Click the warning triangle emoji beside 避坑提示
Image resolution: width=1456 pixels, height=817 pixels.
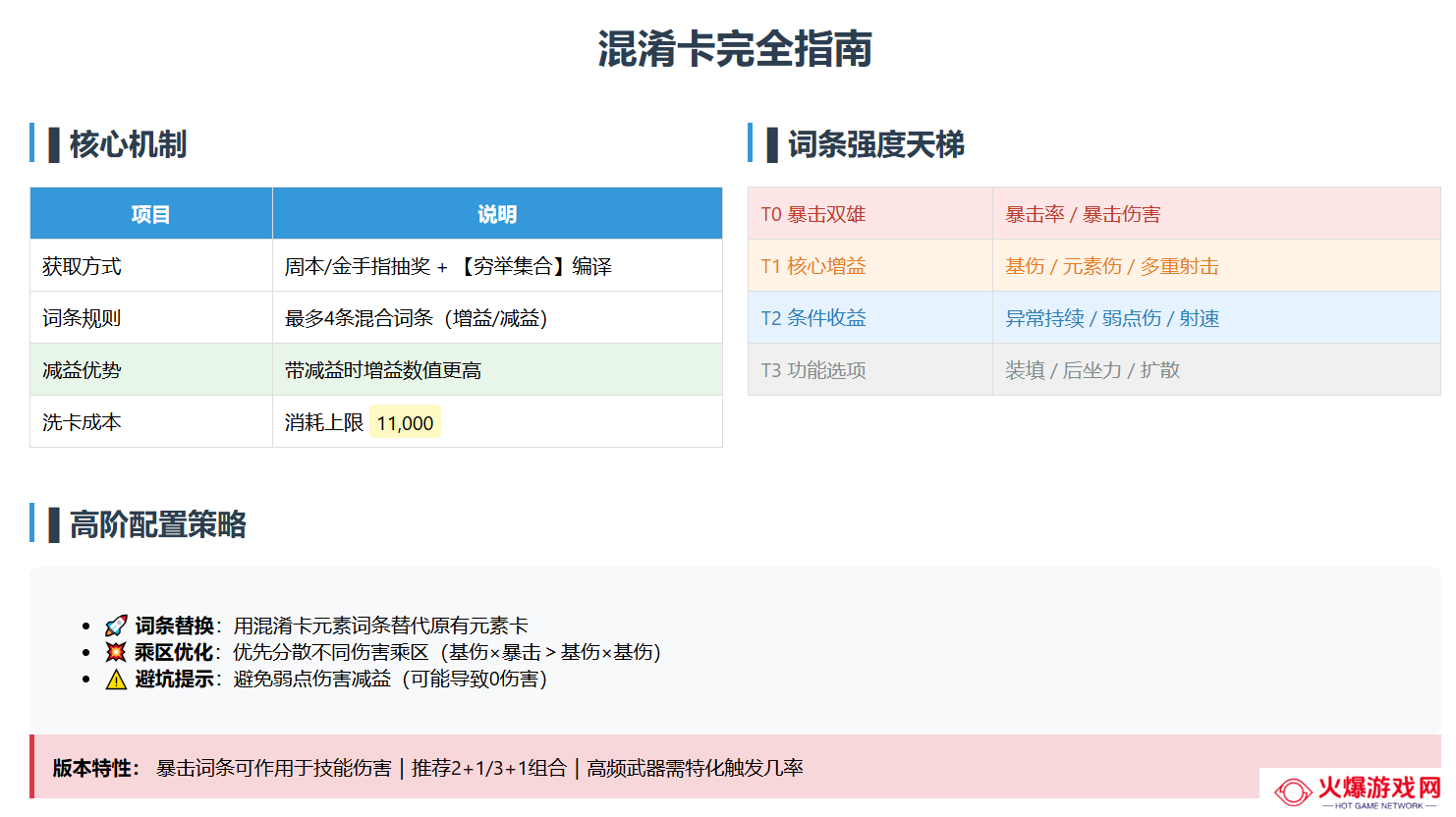click(x=116, y=680)
